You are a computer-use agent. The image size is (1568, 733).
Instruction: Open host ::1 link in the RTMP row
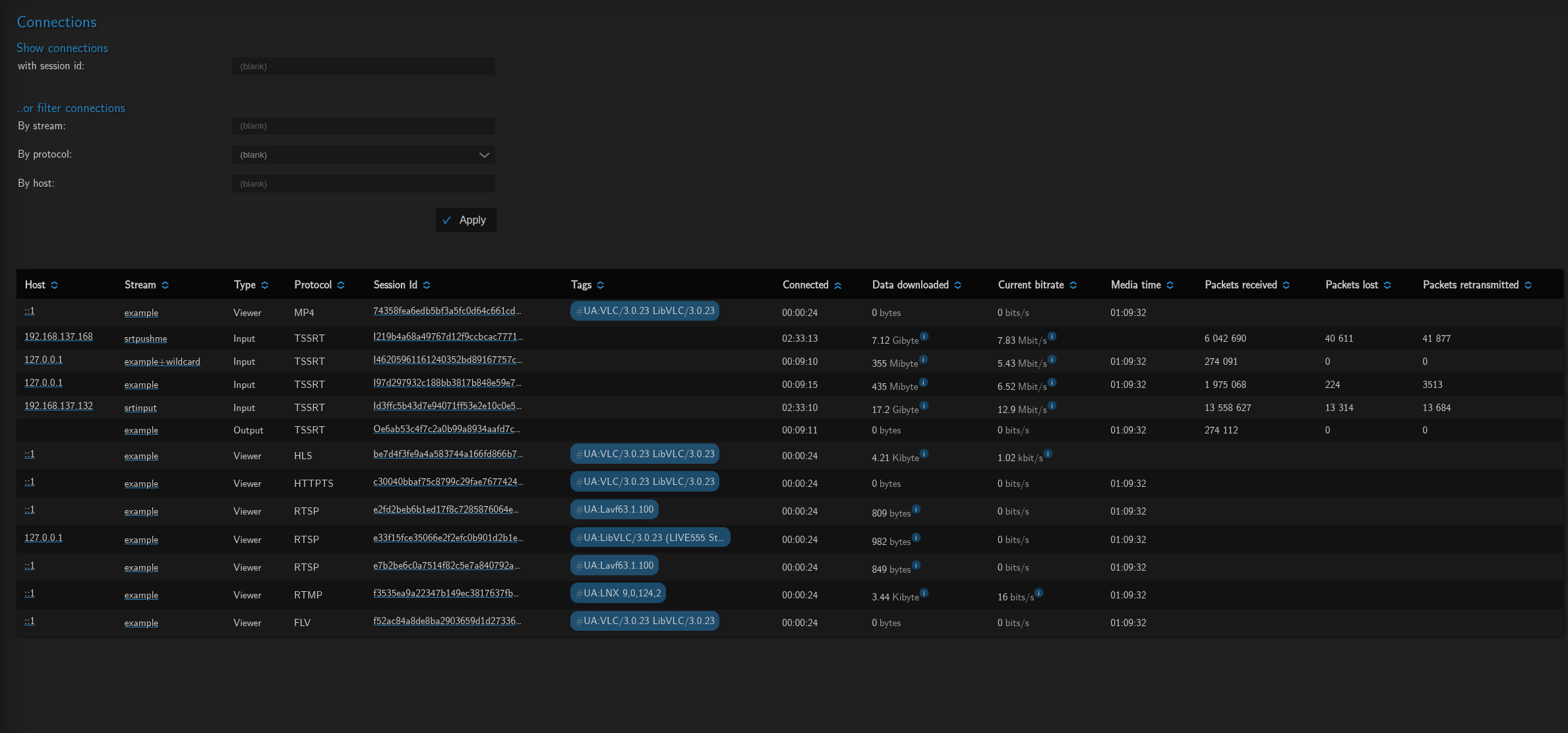(x=30, y=594)
